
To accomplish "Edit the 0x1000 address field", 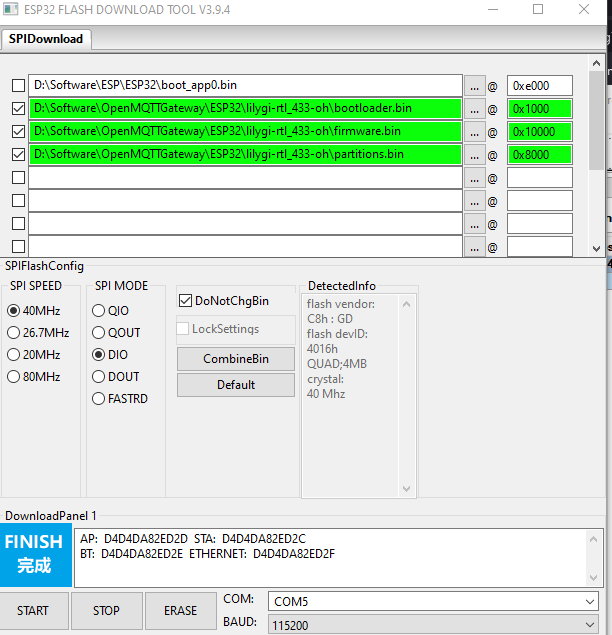I will pos(539,109).
